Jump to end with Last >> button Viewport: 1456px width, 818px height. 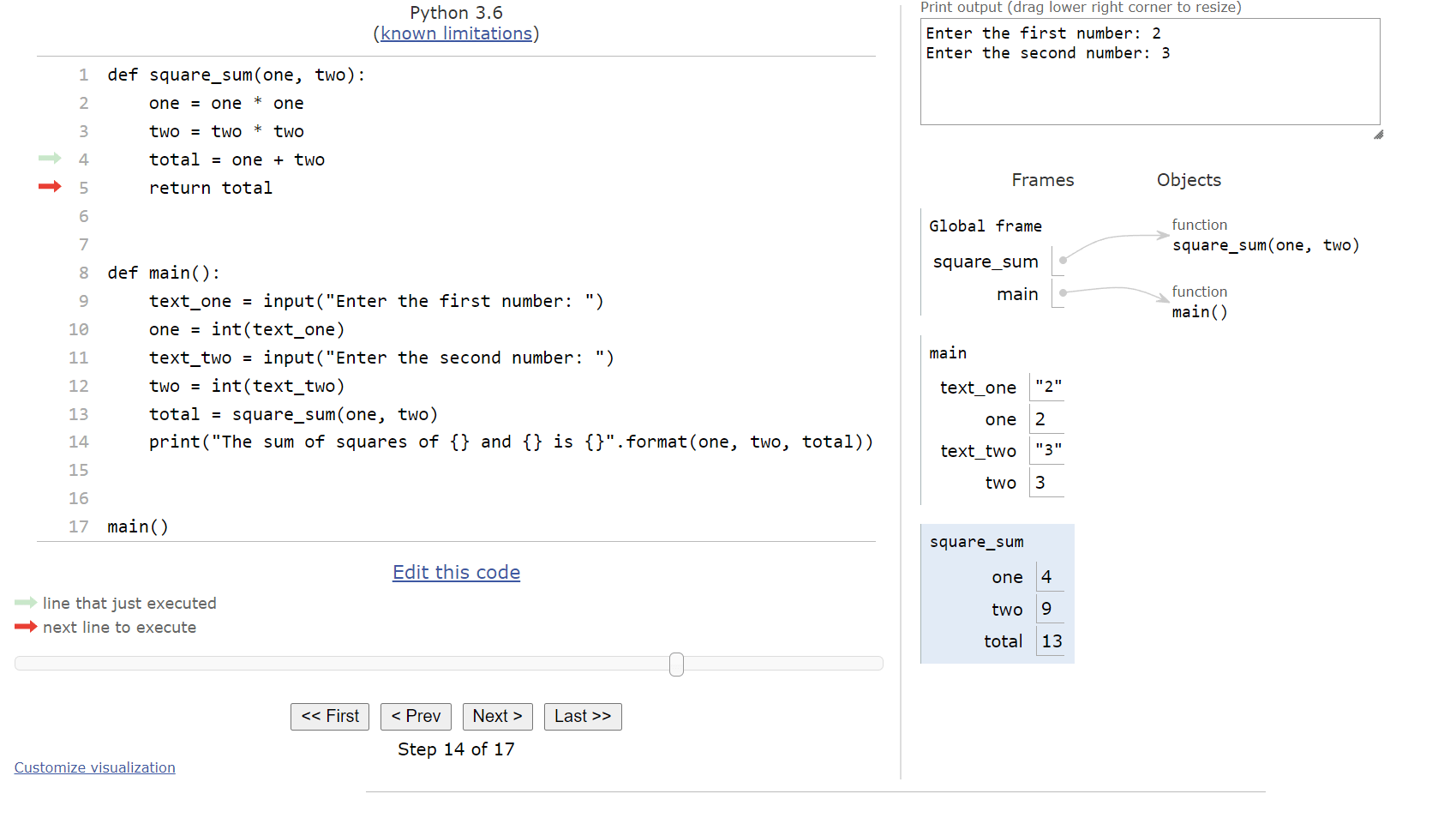pyautogui.click(x=583, y=716)
